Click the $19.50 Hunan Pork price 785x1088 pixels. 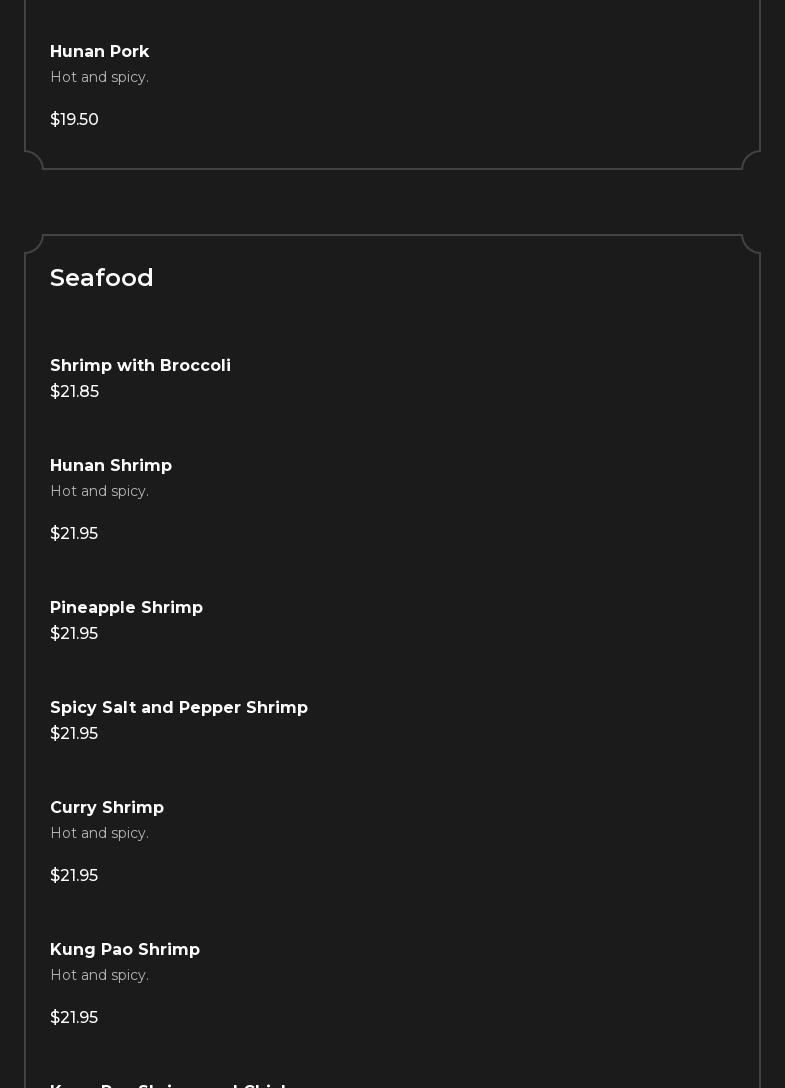click(x=74, y=119)
